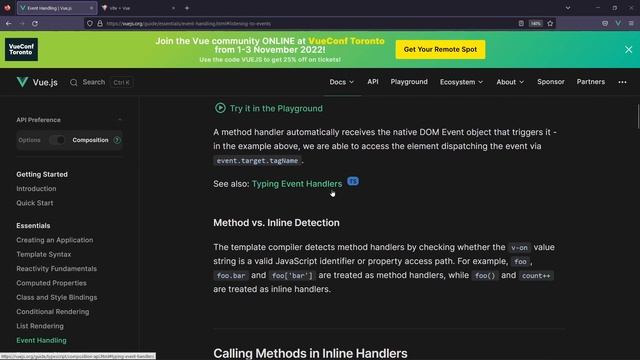Click the Vue.js logo icon
This screenshot has height=360, width=640.
(x=22, y=82)
